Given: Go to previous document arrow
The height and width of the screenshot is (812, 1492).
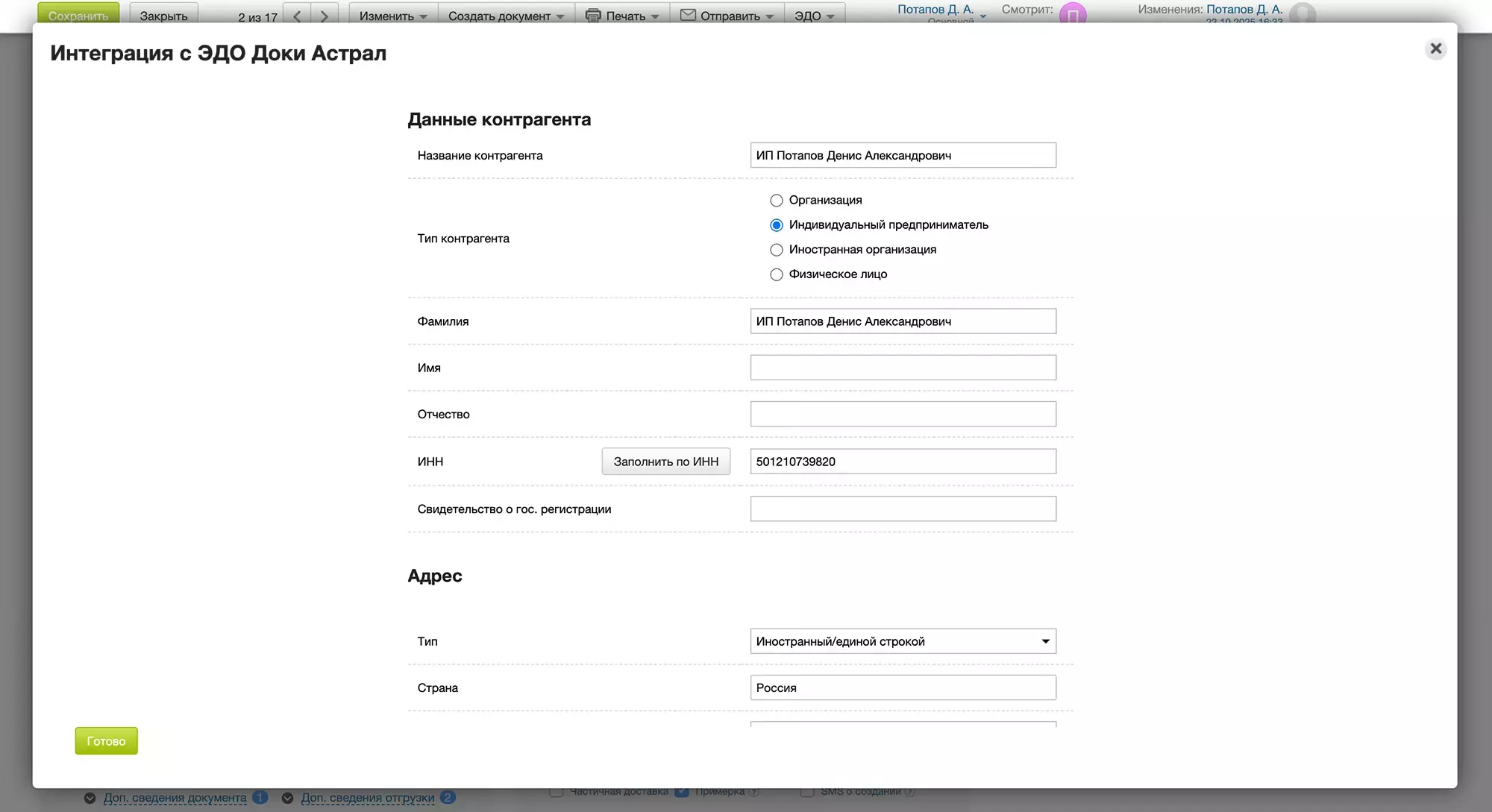Looking at the screenshot, I should [297, 16].
